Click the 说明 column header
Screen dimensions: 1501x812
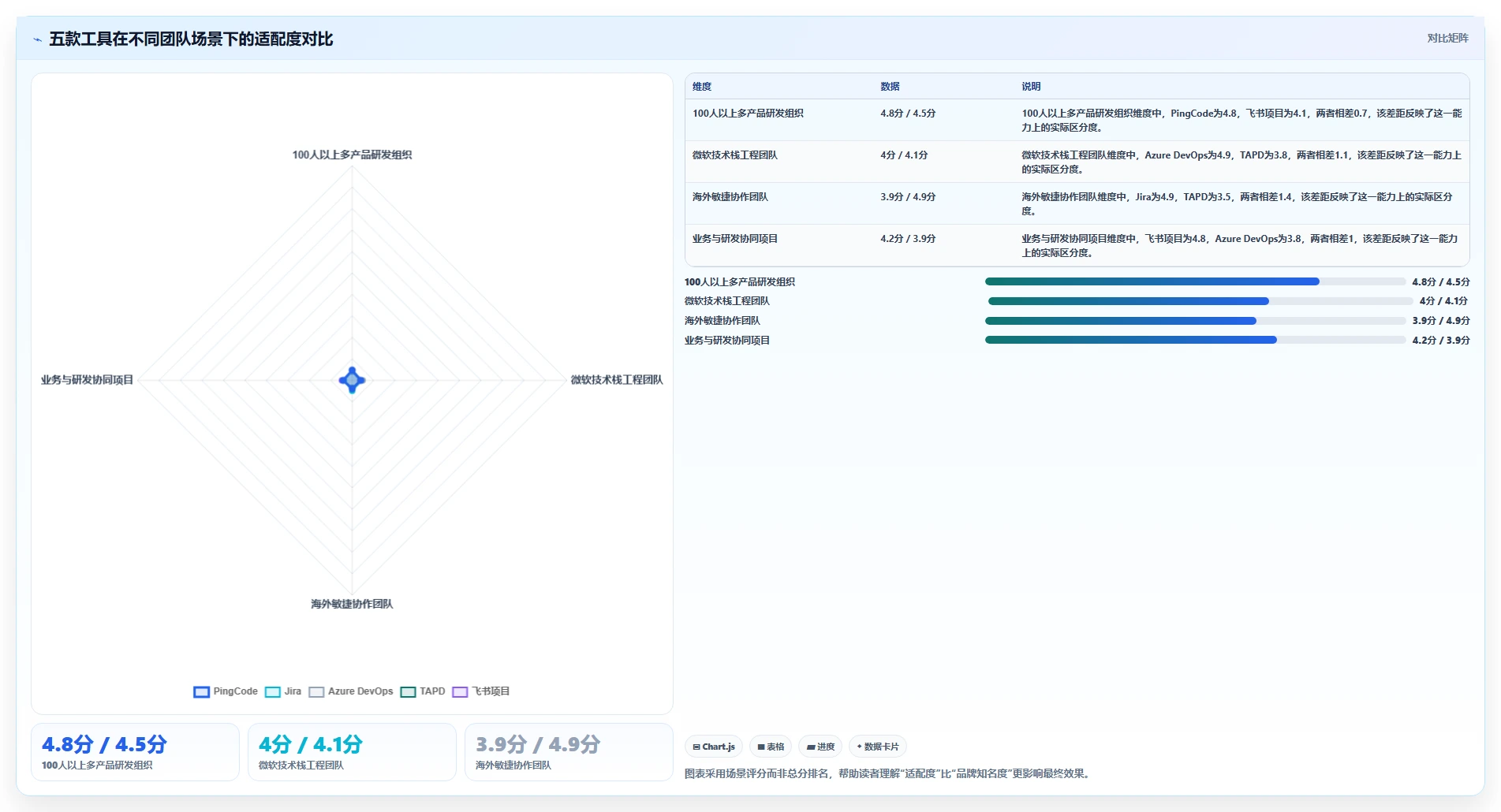(x=1031, y=87)
